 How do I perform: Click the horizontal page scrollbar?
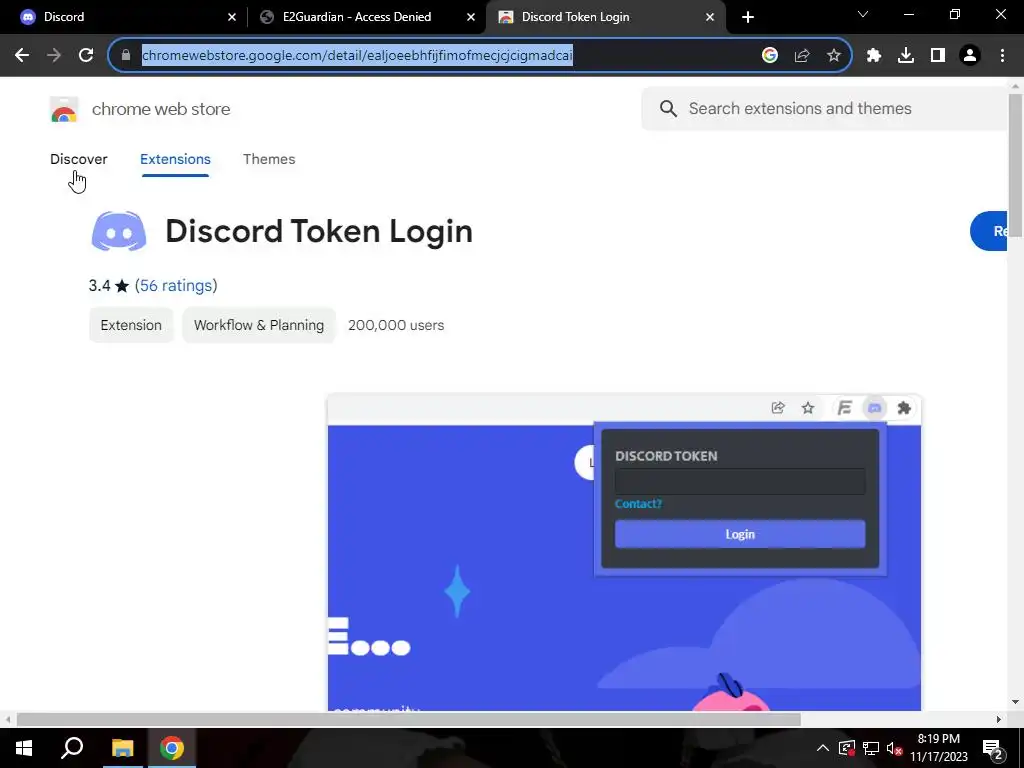click(409, 720)
